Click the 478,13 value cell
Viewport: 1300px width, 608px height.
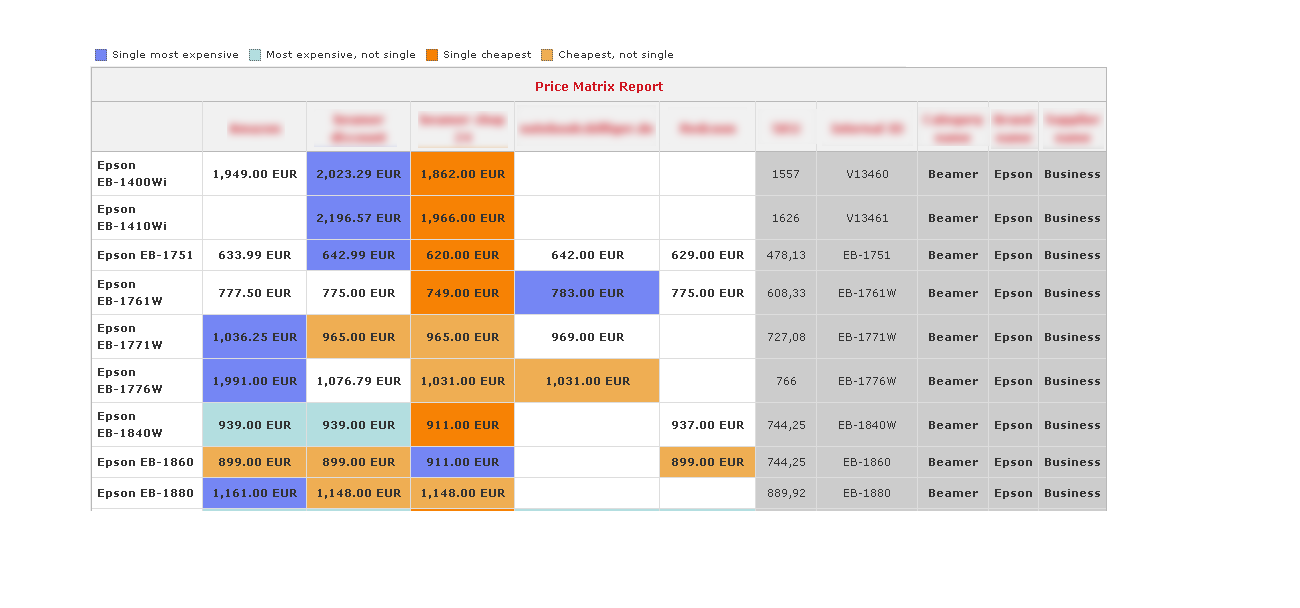click(x=786, y=255)
